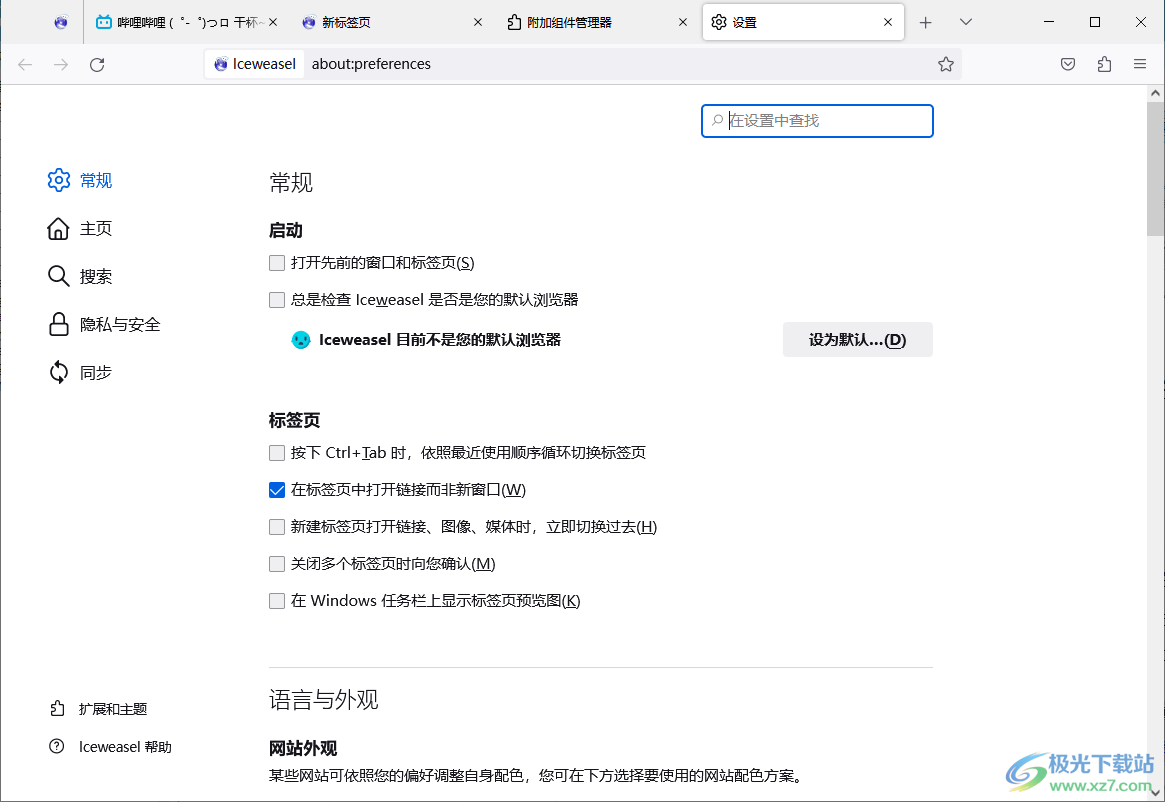Click the magnifier icon in settings search
Viewport: 1165px width, 802px height.
(x=717, y=120)
